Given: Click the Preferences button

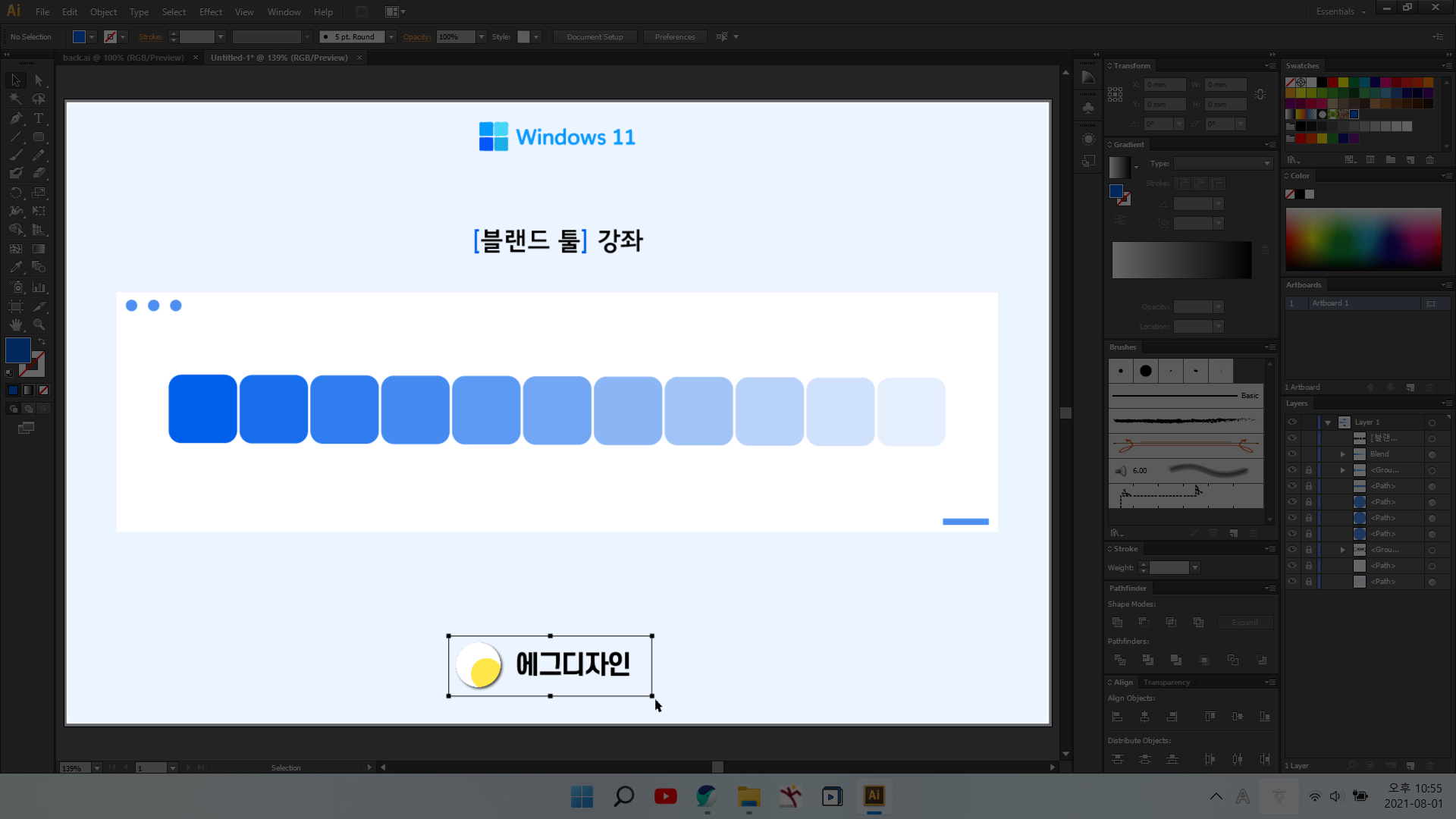Looking at the screenshot, I should pos(674,37).
